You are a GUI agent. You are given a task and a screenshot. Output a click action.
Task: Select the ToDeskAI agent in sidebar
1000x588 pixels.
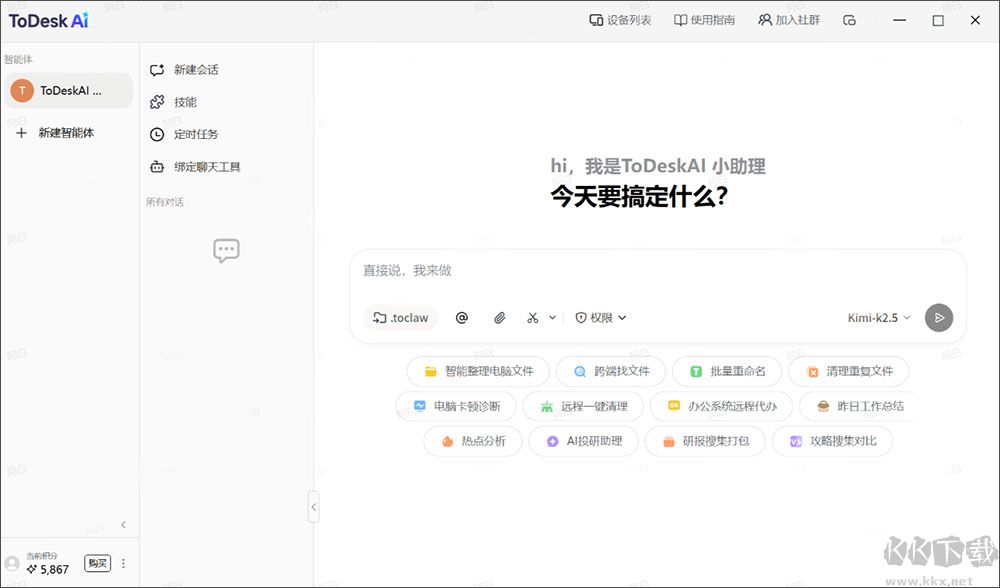point(68,91)
